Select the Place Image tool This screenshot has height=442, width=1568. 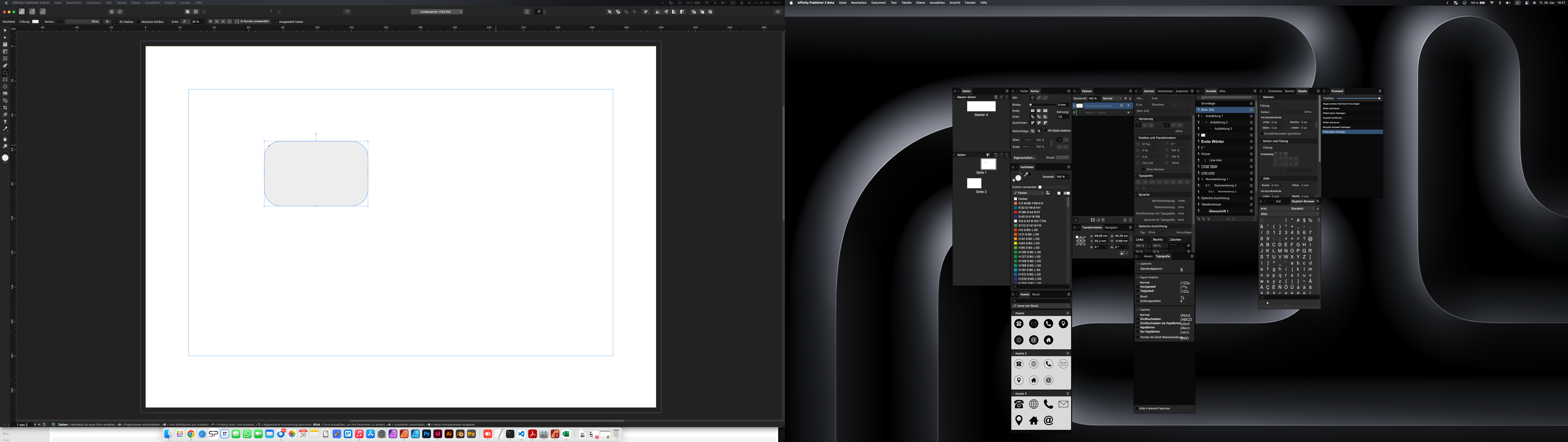click(x=5, y=93)
